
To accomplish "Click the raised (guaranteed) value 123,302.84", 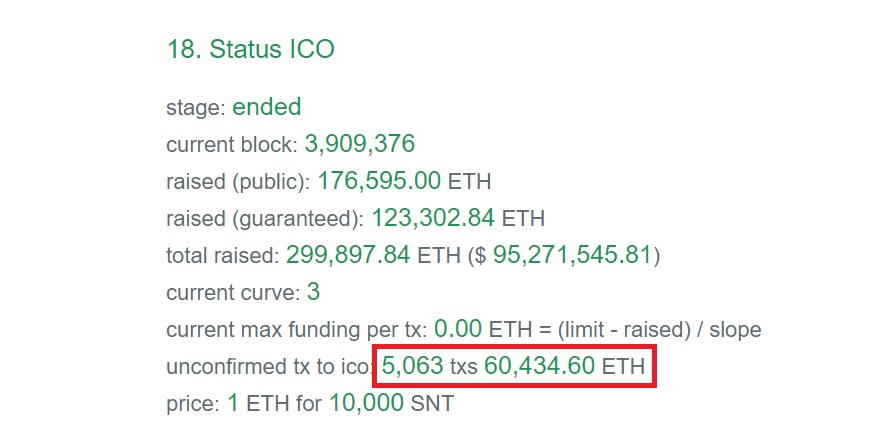I will pyautogui.click(x=433, y=218).
